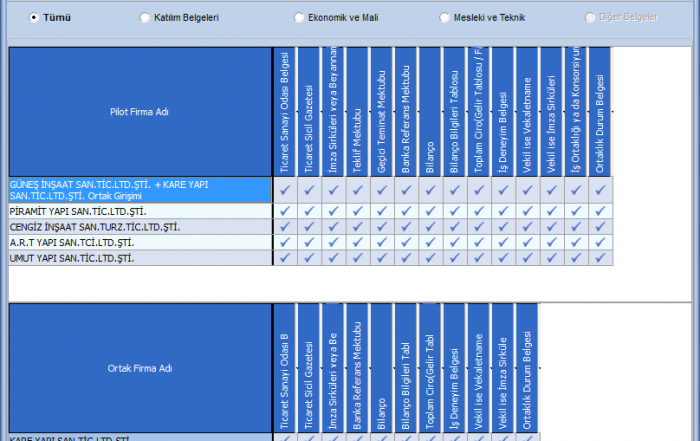The width and height of the screenshot is (700, 441).
Task: Toggle Ortaklık Durum Belgesi check for UMUT YAPI
Action: (x=600, y=258)
